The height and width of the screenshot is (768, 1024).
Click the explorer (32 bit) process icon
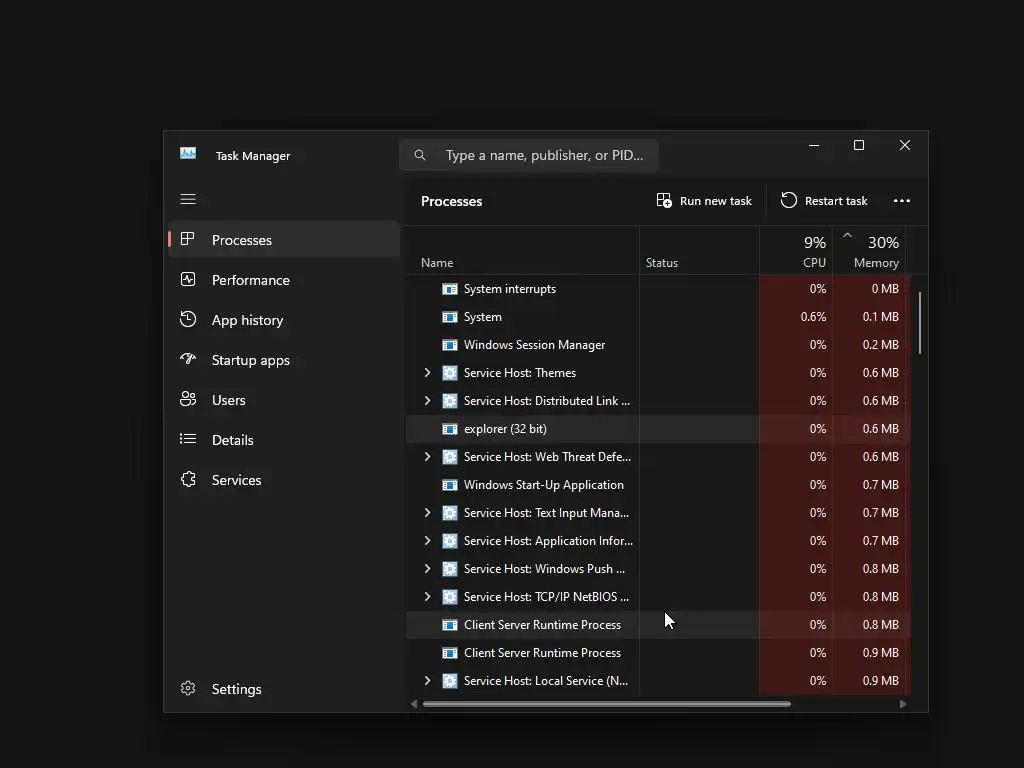(x=450, y=429)
